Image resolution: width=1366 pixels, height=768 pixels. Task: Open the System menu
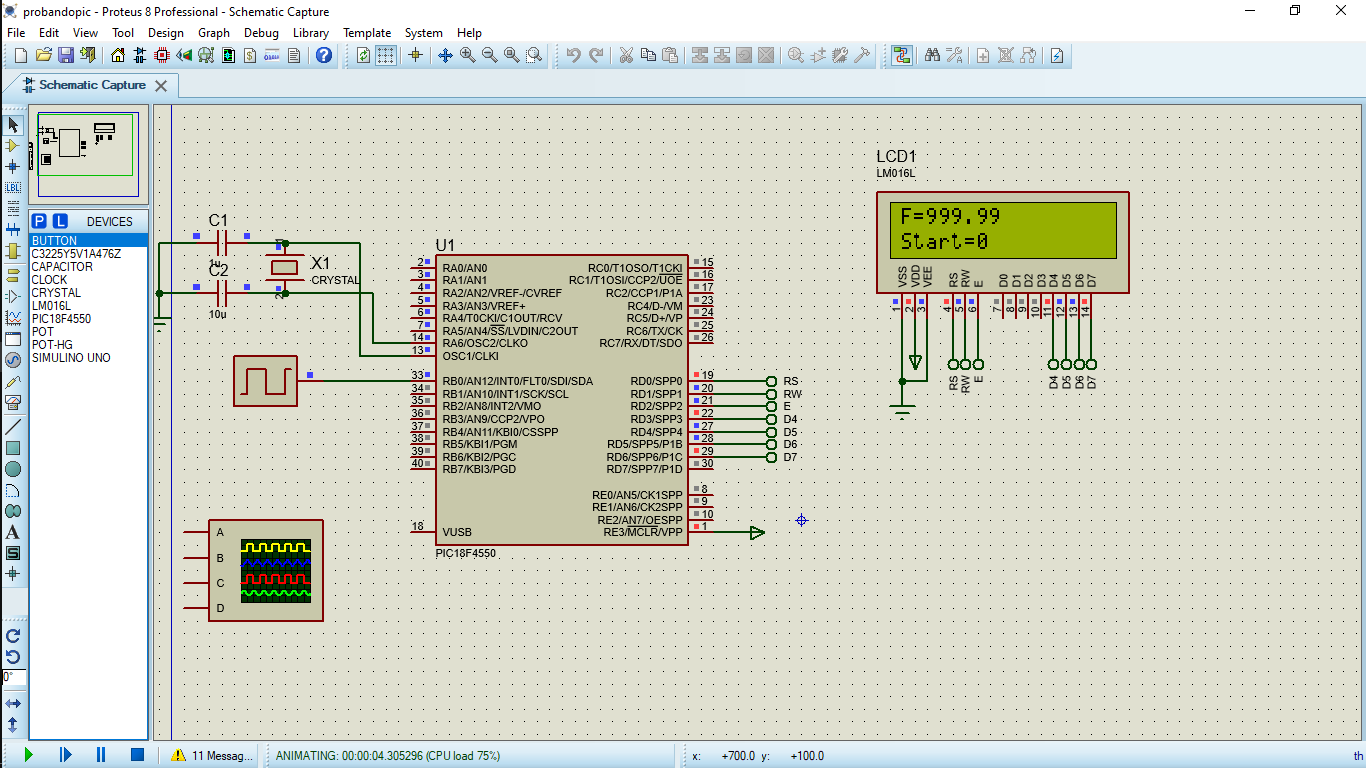[x=424, y=33]
